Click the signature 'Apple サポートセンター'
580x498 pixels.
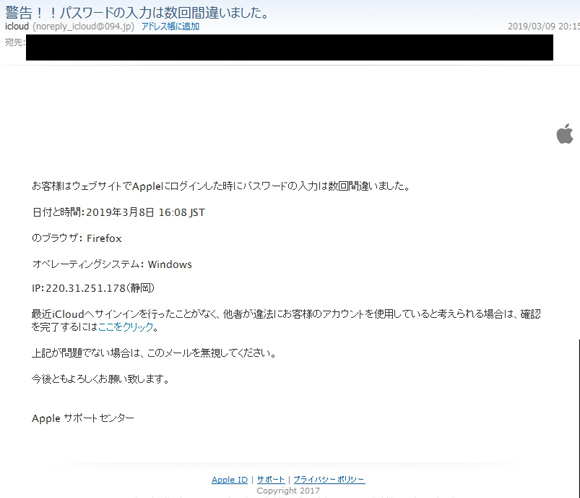tap(83, 418)
